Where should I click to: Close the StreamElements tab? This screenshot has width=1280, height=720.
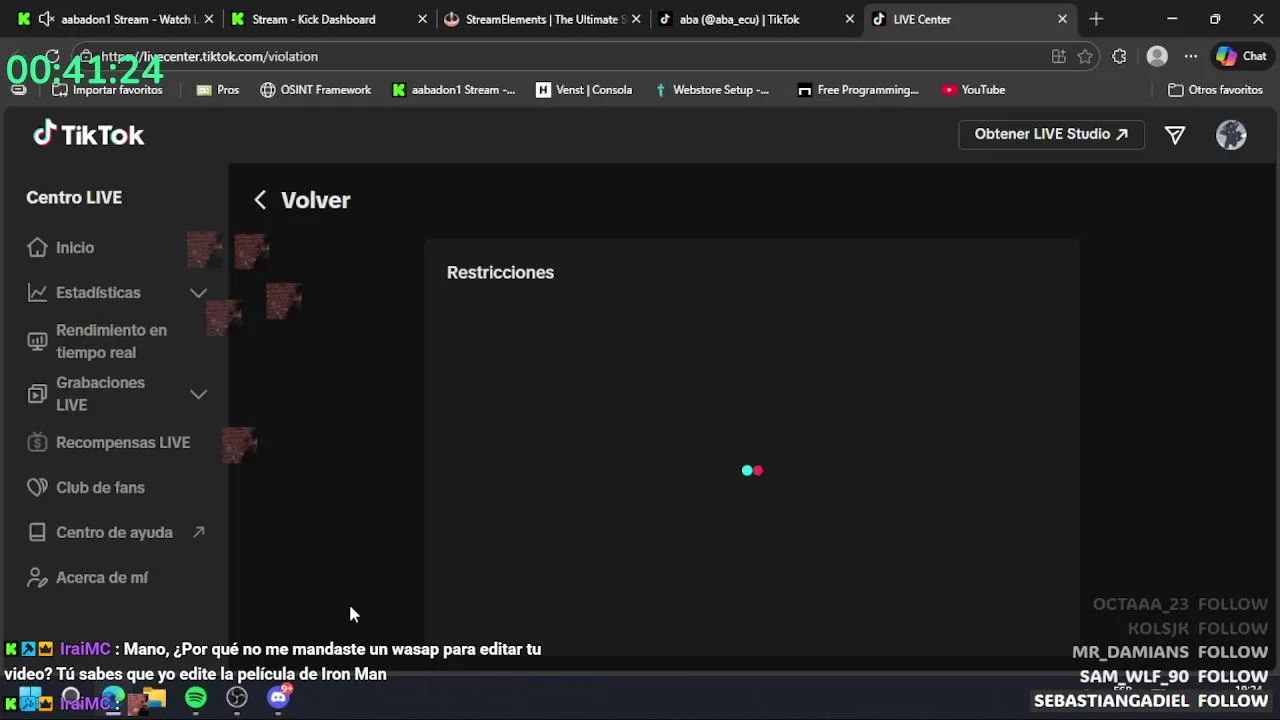coord(636,19)
